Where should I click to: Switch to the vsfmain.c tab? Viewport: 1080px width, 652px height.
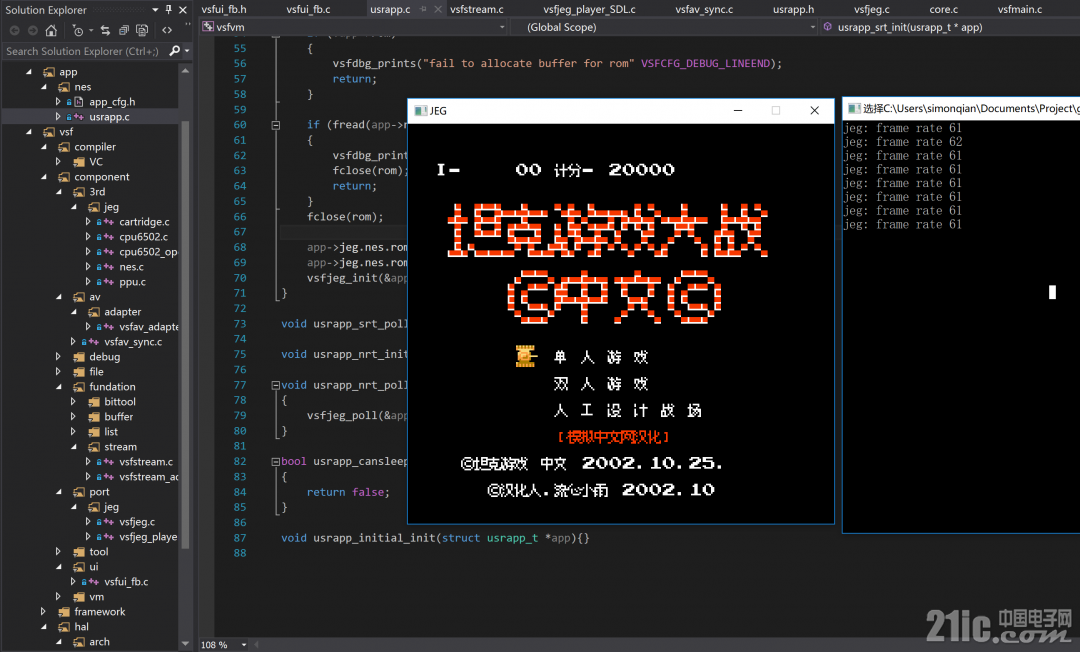pyautogui.click(x=1019, y=9)
